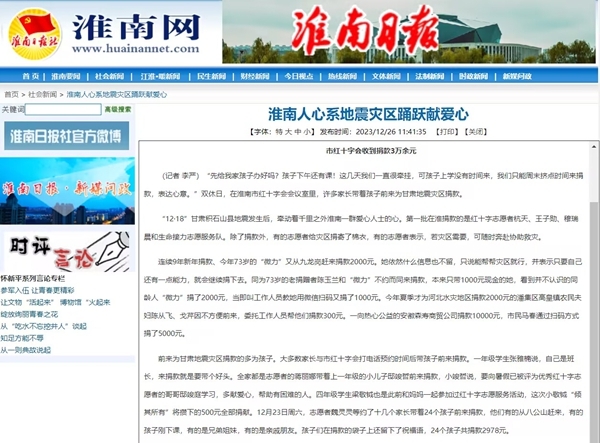Open the 民生新闻 navigation item
This screenshot has width=600, height=443.
(211, 76)
